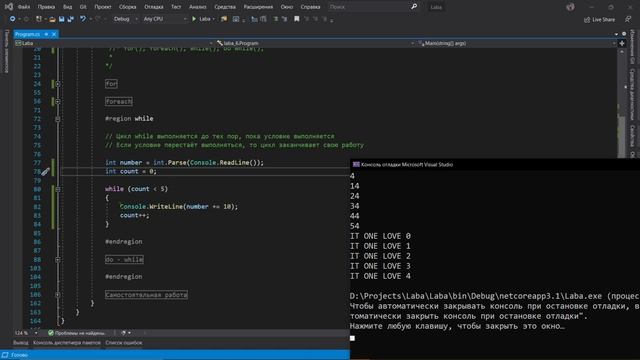Open the document tab list dropdown arrow
The width and height of the screenshot is (640, 360).
(616, 34)
